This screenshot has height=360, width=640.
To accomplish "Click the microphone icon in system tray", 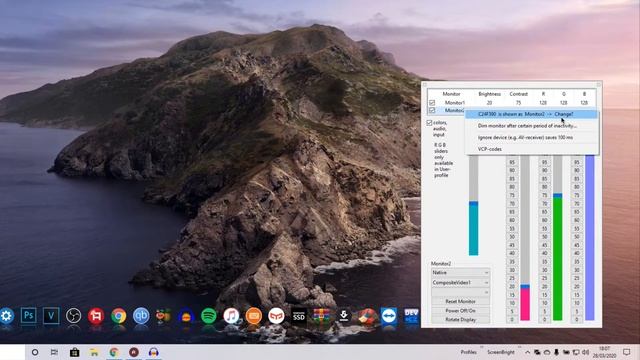I will 556,352.
